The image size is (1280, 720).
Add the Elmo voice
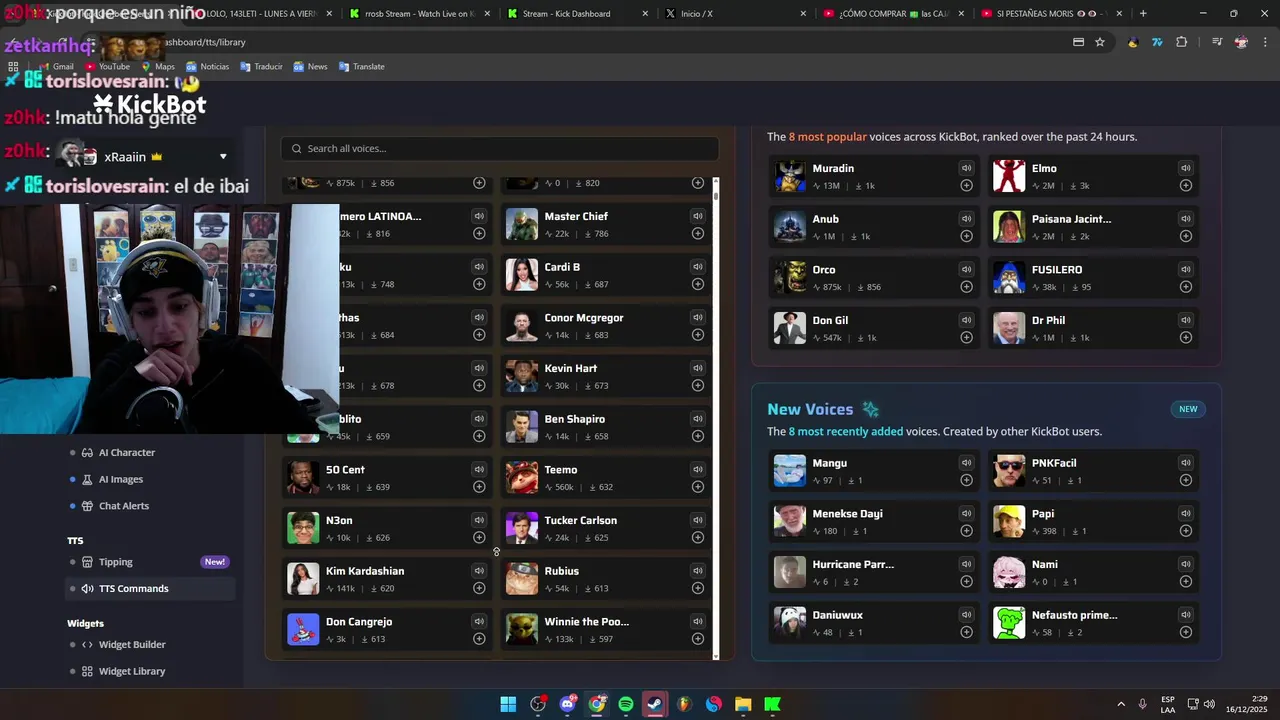pyautogui.click(x=1185, y=185)
